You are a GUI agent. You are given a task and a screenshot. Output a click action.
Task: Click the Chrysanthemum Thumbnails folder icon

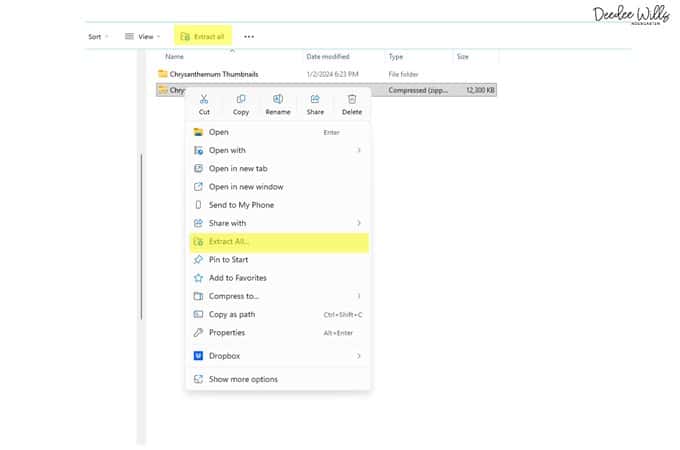tap(163, 74)
